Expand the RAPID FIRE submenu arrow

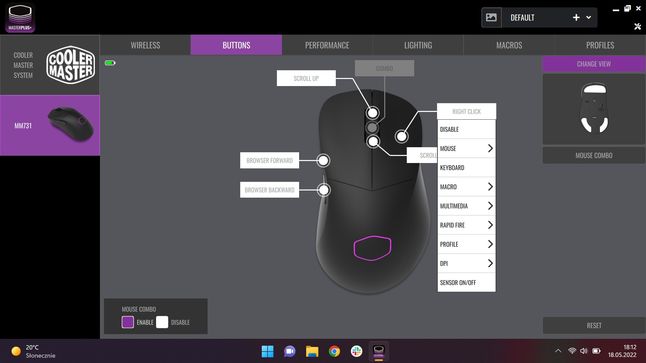pos(490,225)
